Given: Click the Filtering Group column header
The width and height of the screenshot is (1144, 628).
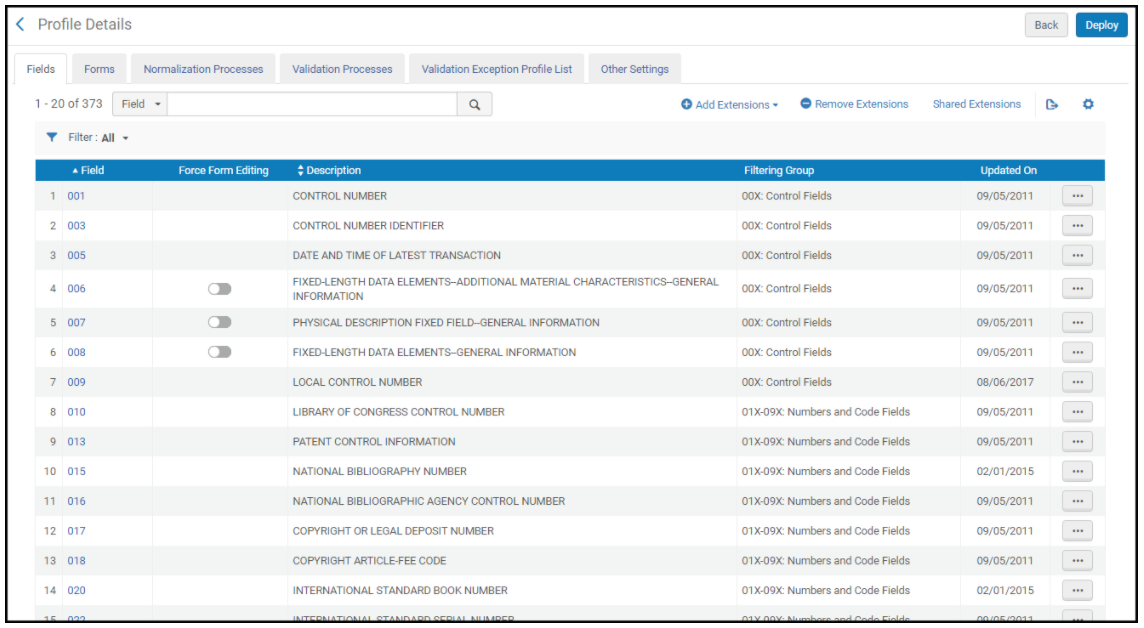Looking at the screenshot, I should [778, 171].
